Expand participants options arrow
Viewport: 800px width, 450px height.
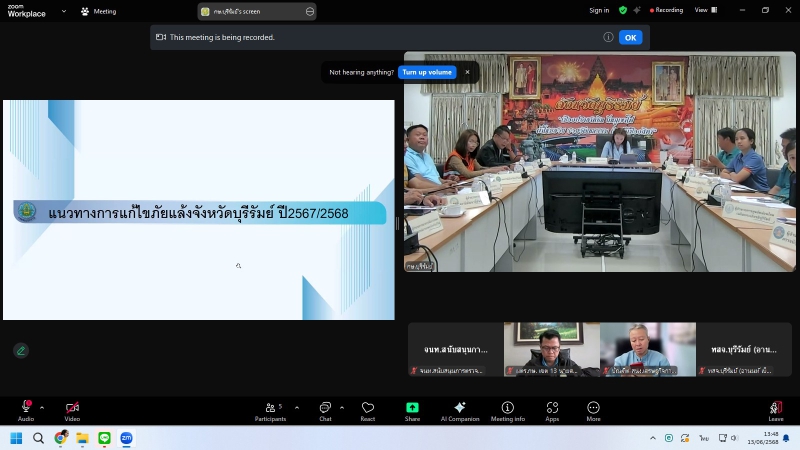297,408
